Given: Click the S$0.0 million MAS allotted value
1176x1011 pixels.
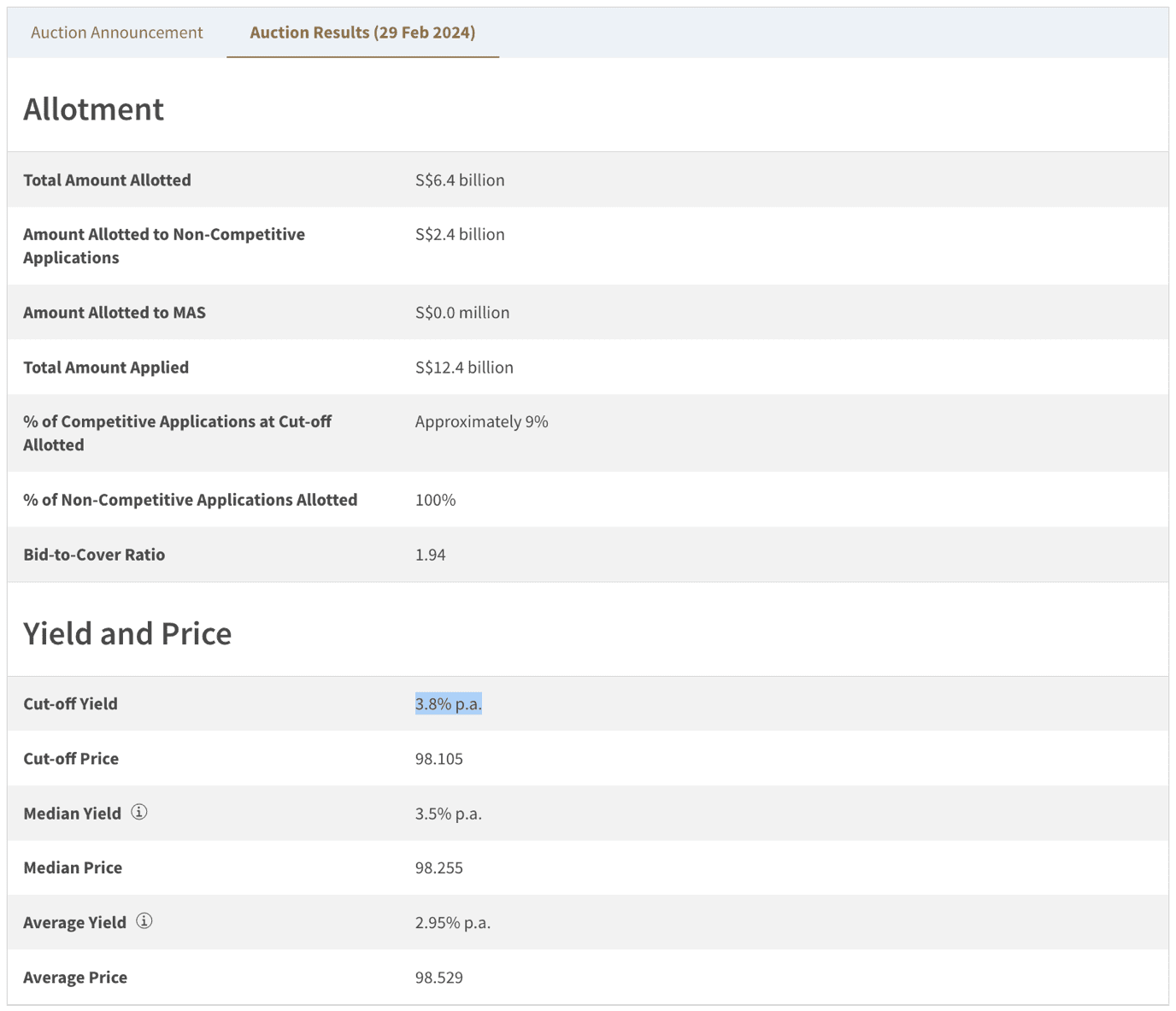Looking at the screenshot, I should [x=462, y=313].
